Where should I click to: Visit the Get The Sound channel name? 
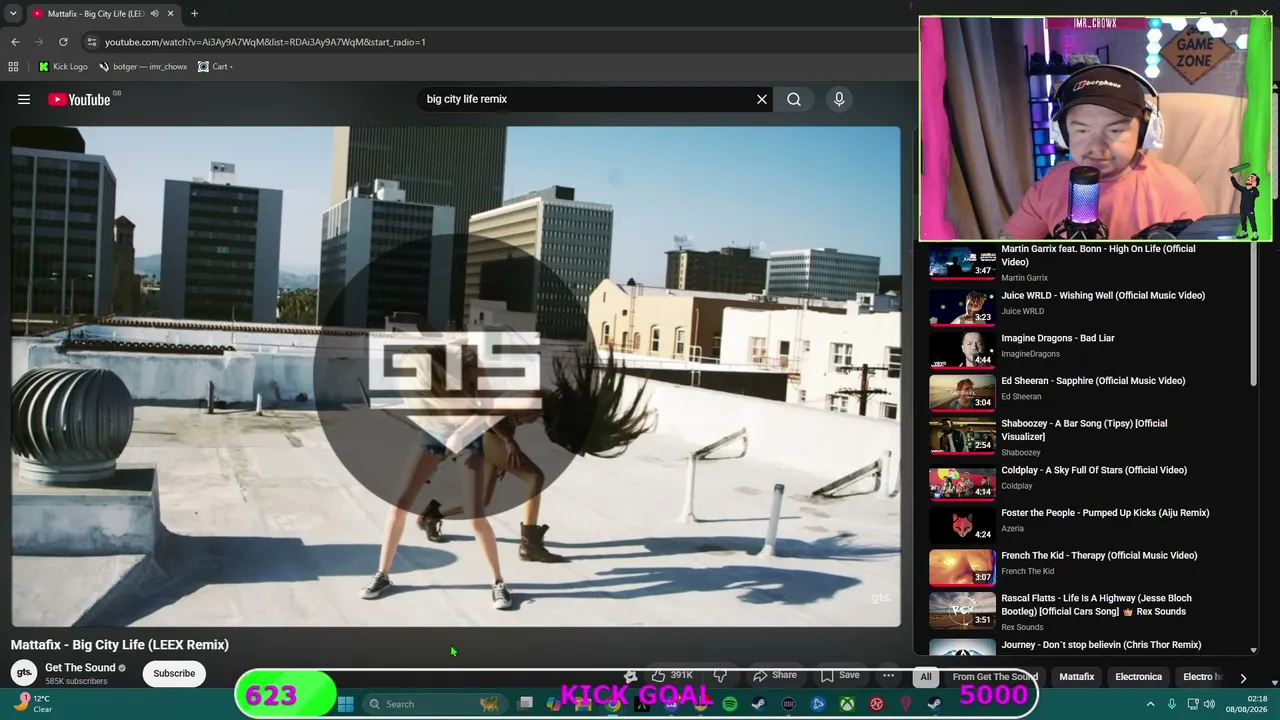(80, 668)
